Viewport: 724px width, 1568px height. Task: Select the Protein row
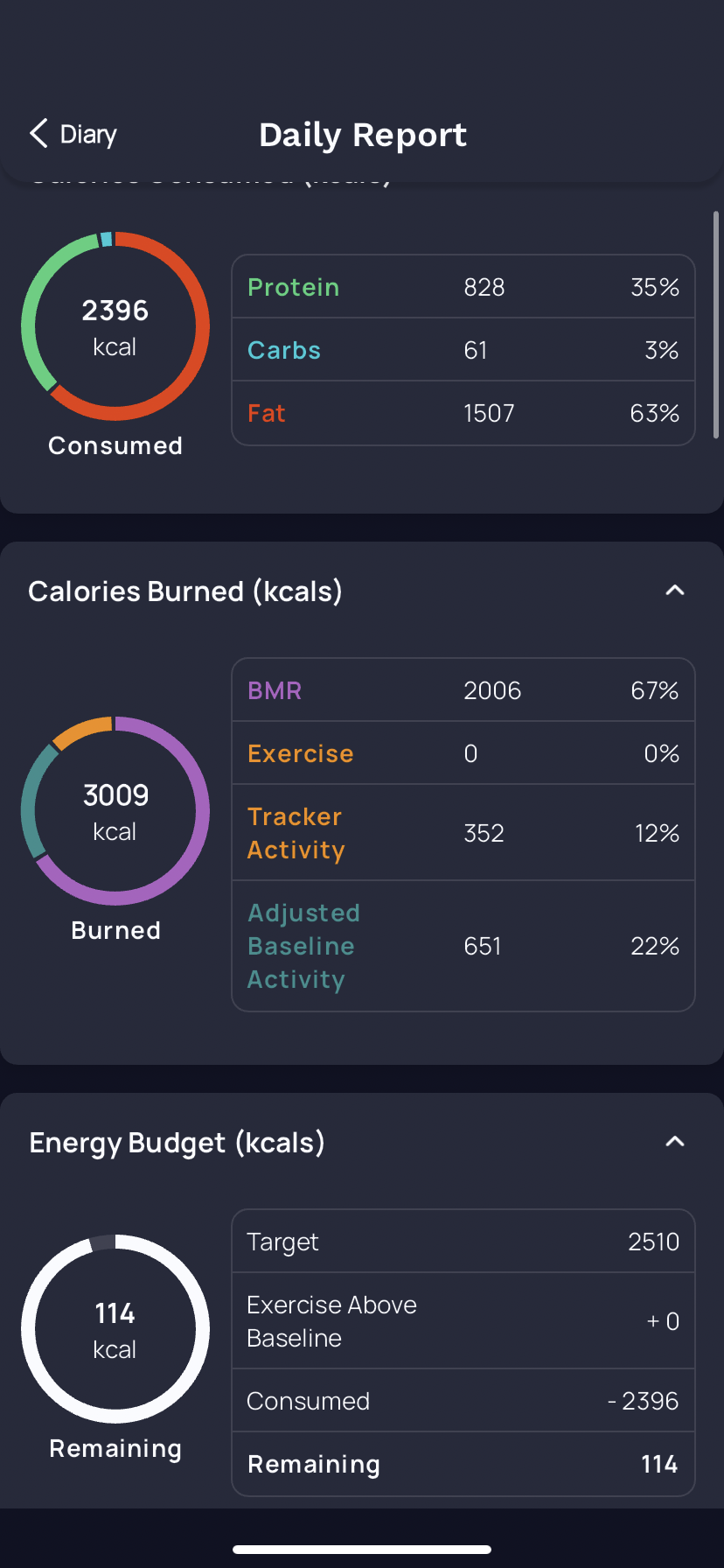click(463, 287)
